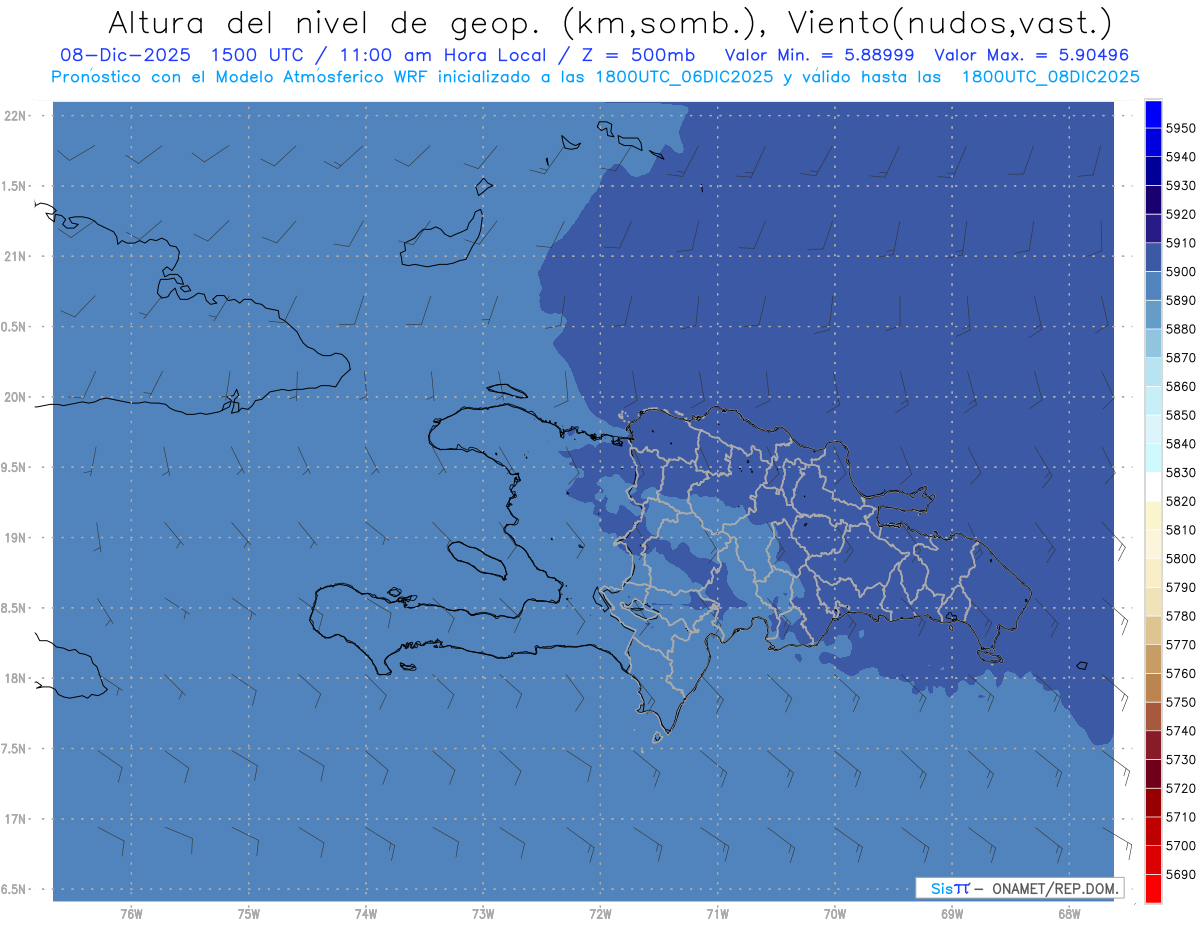Click the bright blue swatch above 5950
1200x927 pixels.
point(1153,114)
